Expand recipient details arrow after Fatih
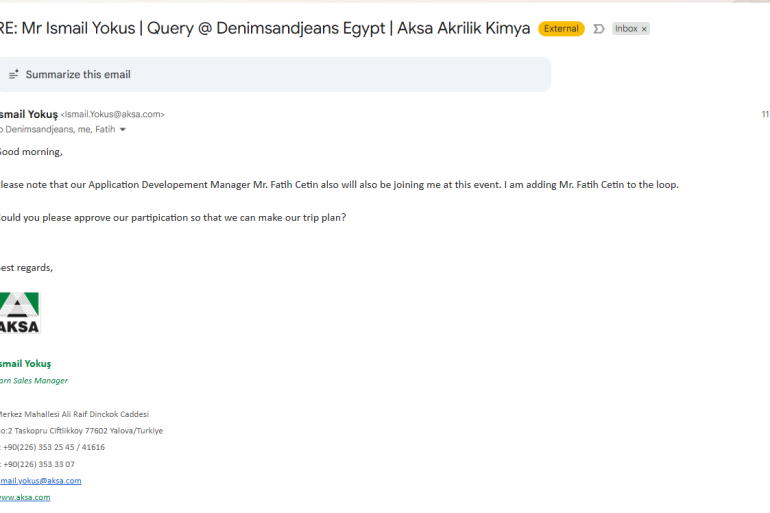The image size is (770, 513). tap(123, 130)
